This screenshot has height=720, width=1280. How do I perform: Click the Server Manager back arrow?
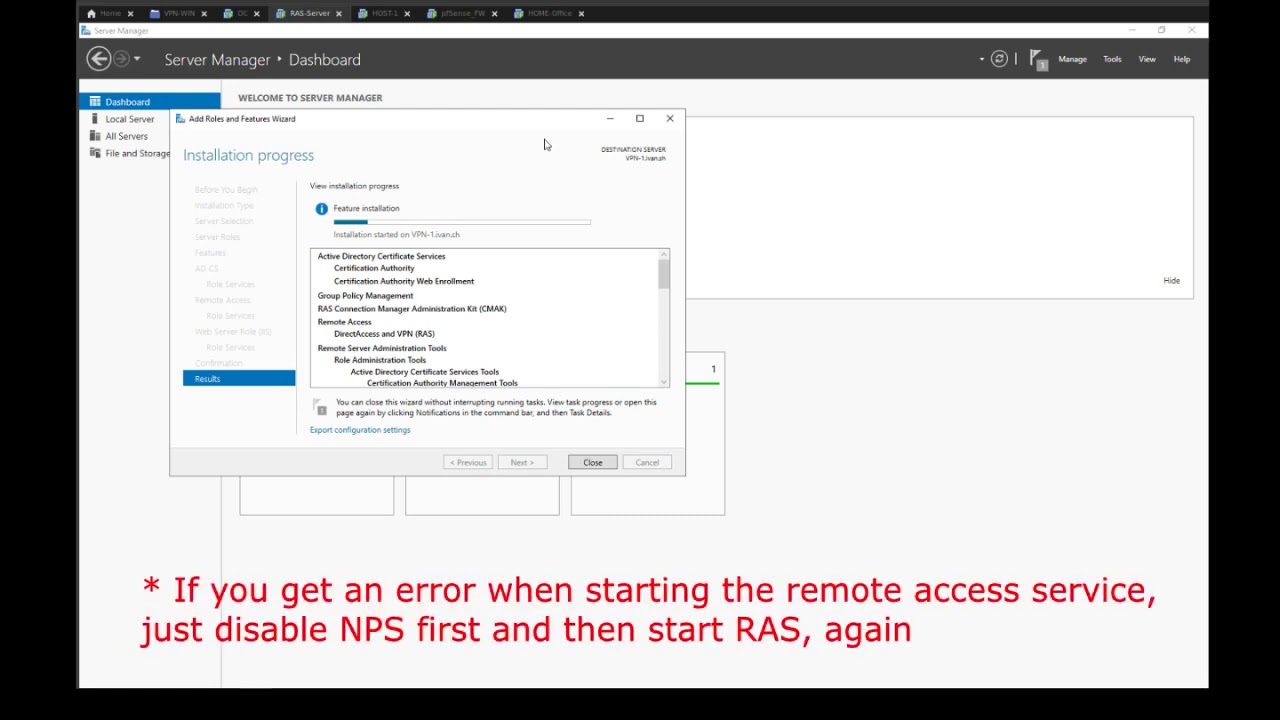(x=98, y=59)
